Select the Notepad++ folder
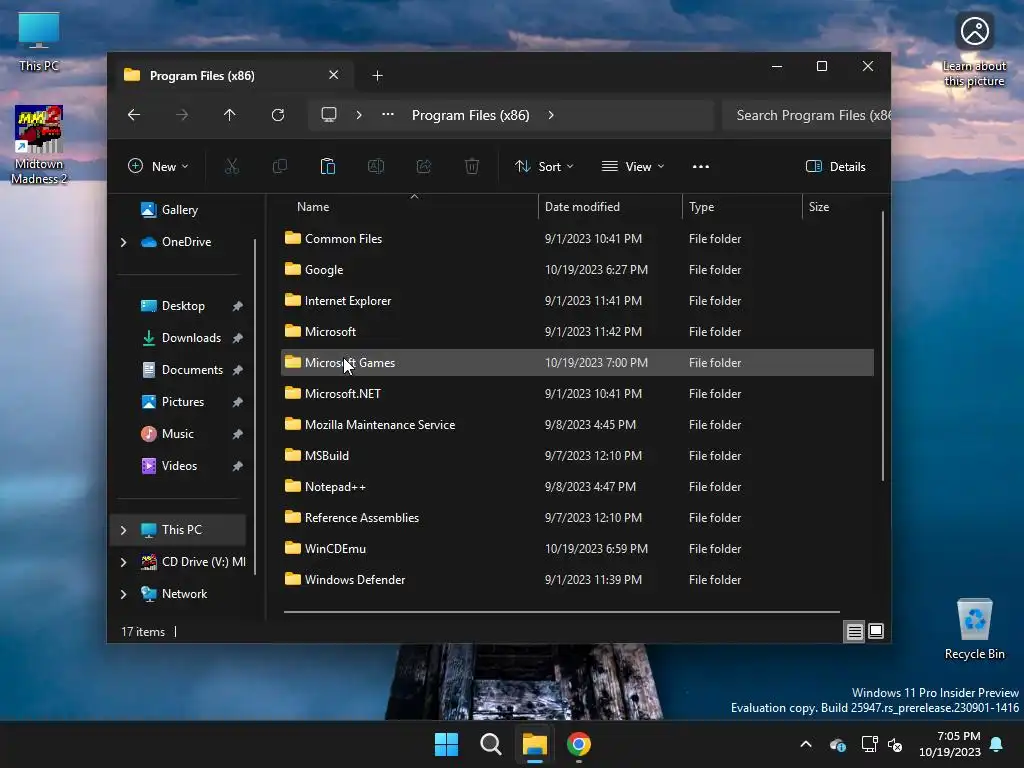This screenshot has width=1024, height=768. (577, 487)
